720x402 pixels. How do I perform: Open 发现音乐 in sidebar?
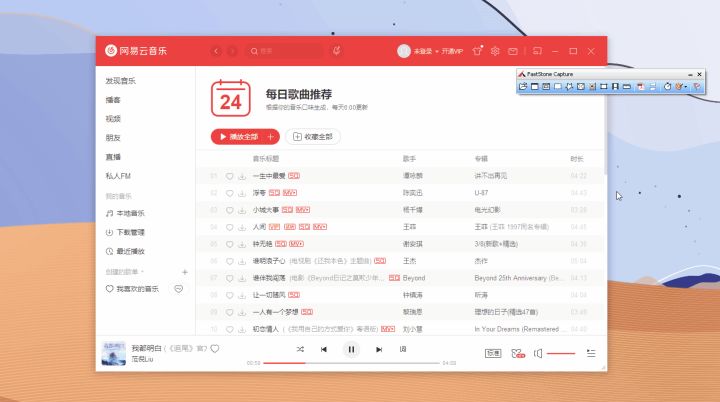(x=120, y=81)
